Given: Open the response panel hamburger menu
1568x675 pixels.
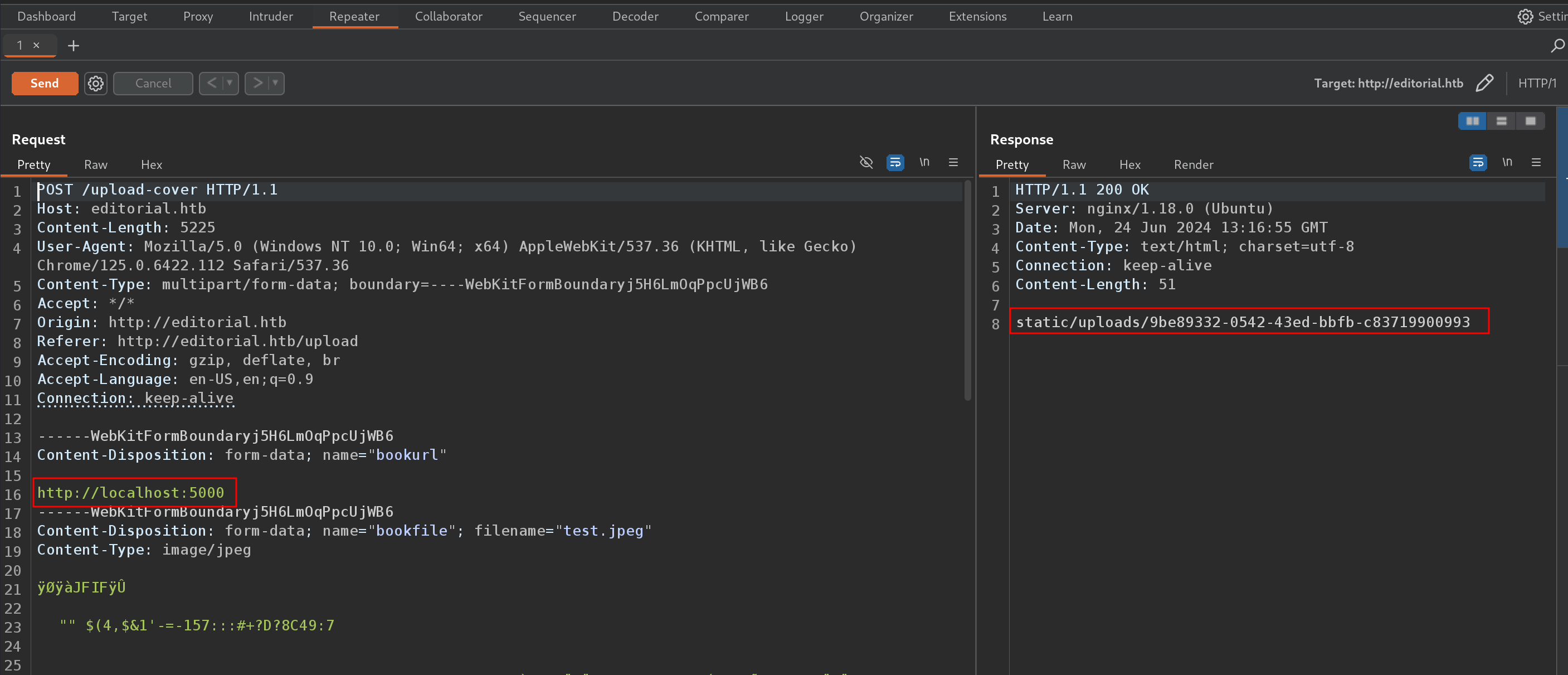Looking at the screenshot, I should click(1536, 163).
